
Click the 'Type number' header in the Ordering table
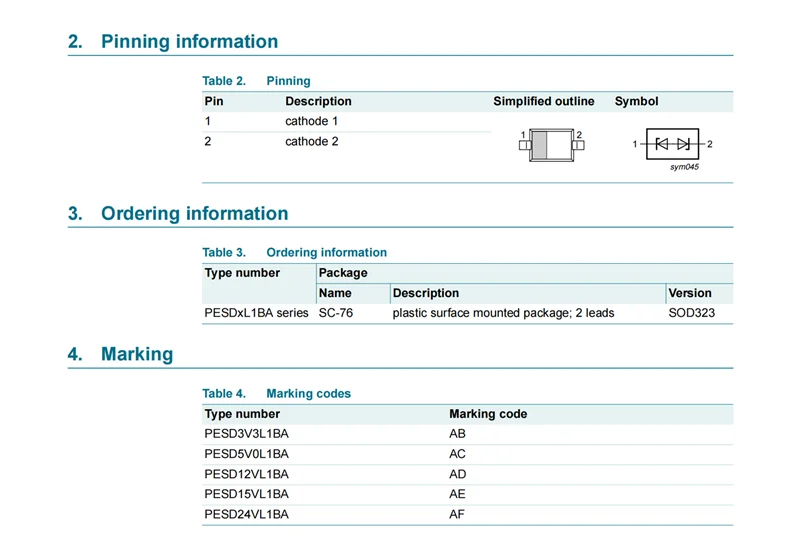[242, 273]
